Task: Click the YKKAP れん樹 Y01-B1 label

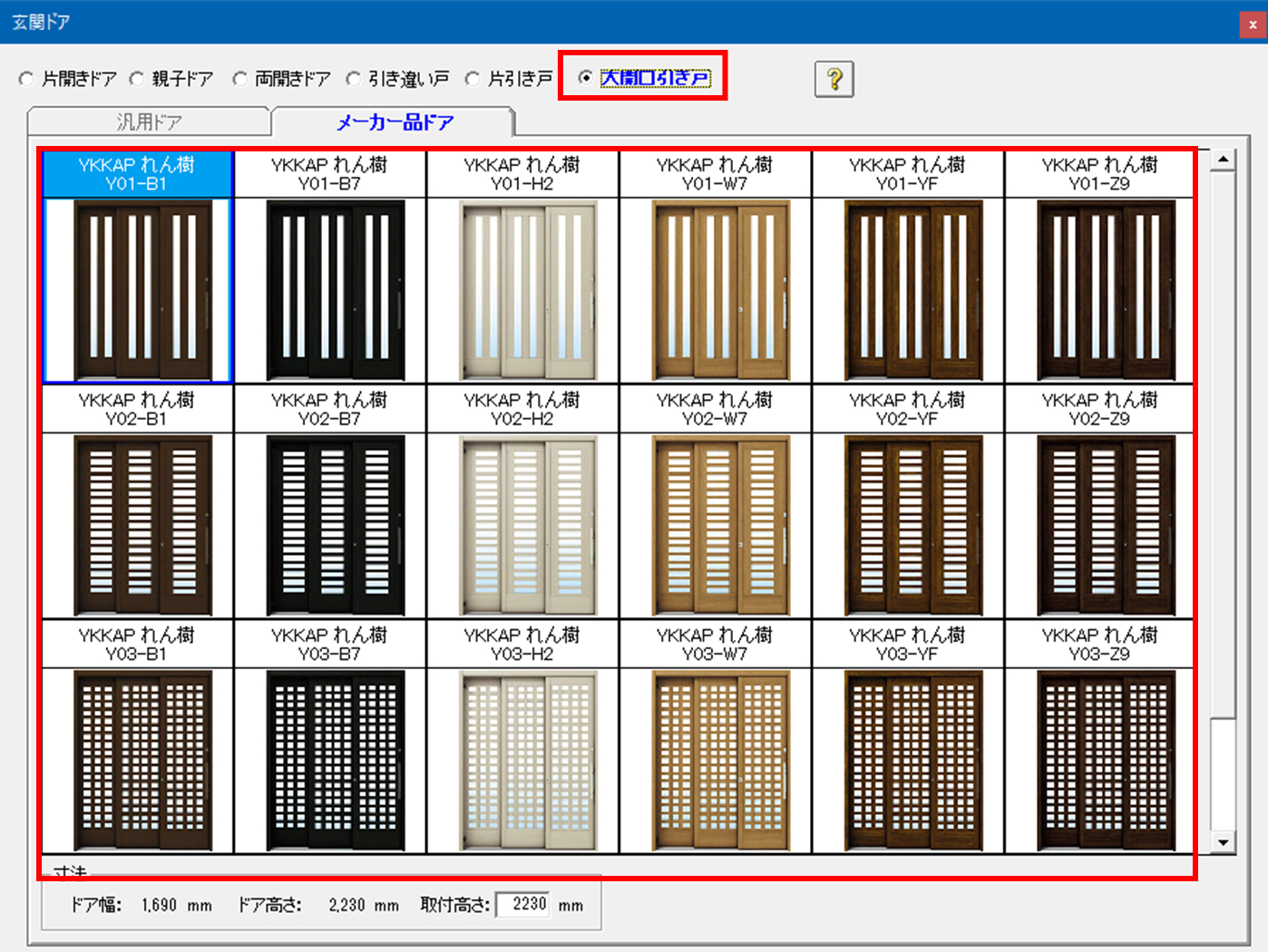Action: tap(137, 174)
